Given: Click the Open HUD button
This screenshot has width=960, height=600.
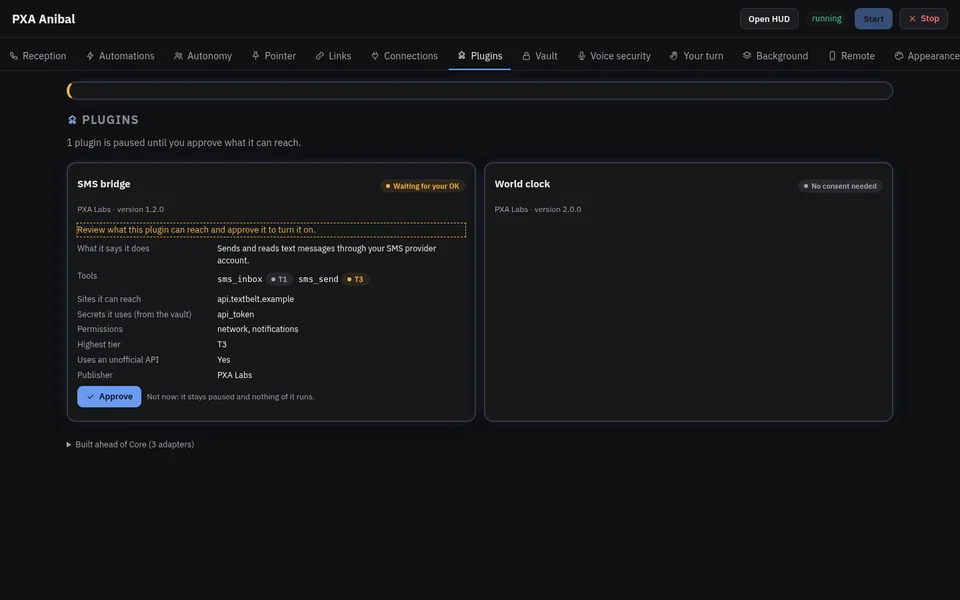Looking at the screenshot, I should (769, 19).
